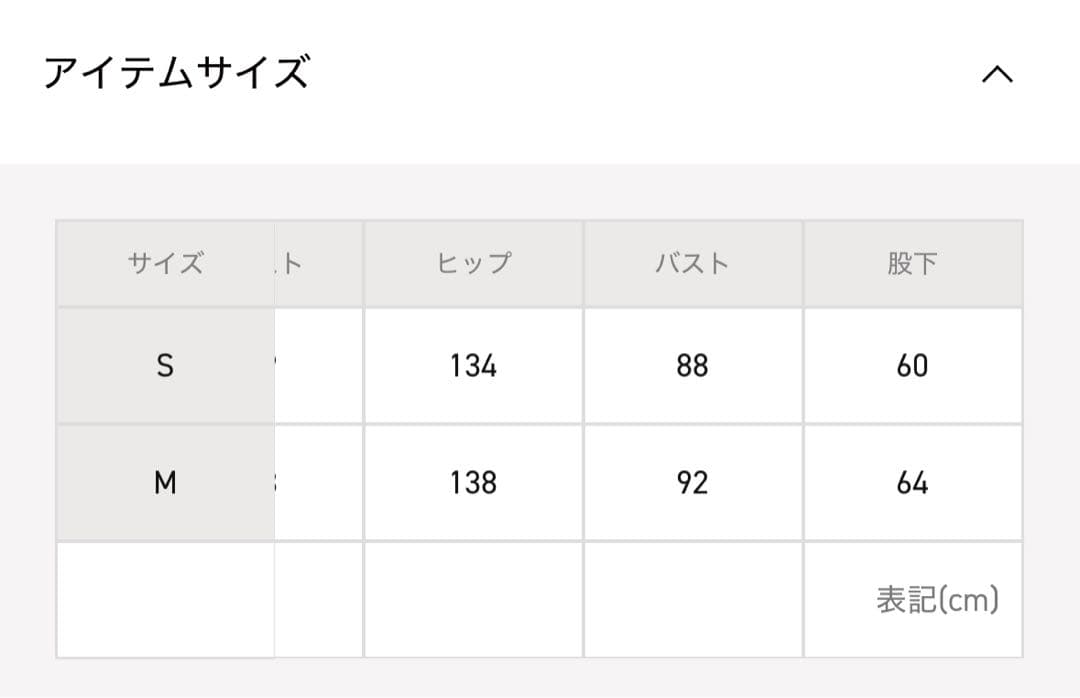Viewport: 1080px width, 698px height.
Task: Click the 表記(cm) unit note
Action: pos(937,600)
